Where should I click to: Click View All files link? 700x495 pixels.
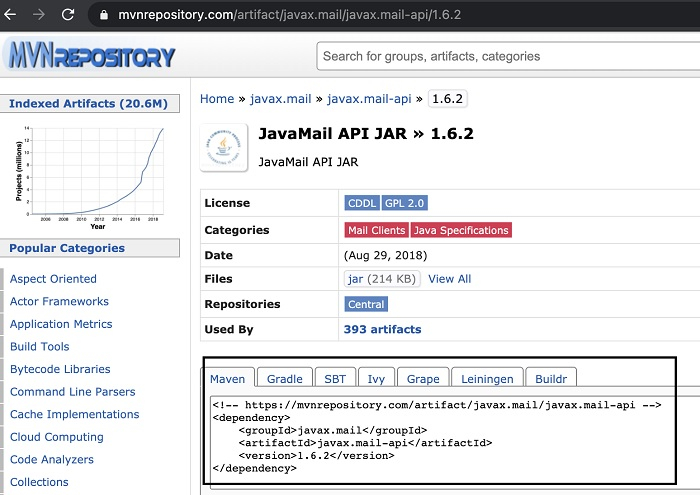[x=450, y=279]
